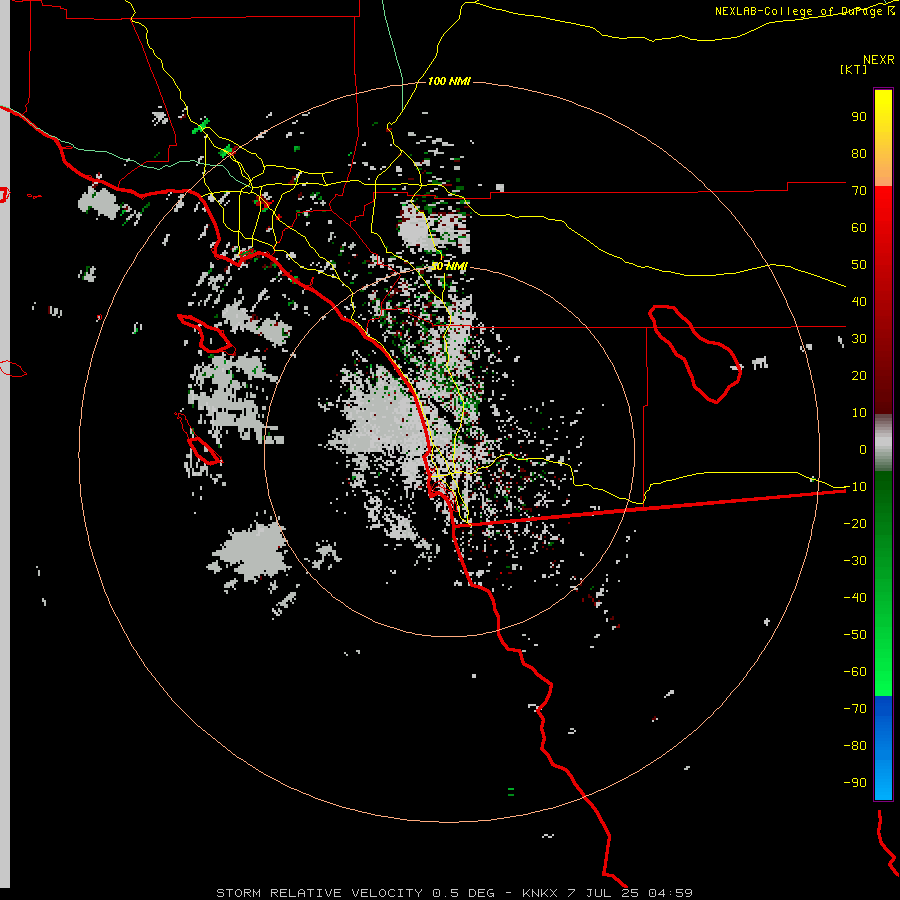This screenshot has width=900, height=900.
Task: Click the 30 value on the velocity scale
Action: click(859, 339)
